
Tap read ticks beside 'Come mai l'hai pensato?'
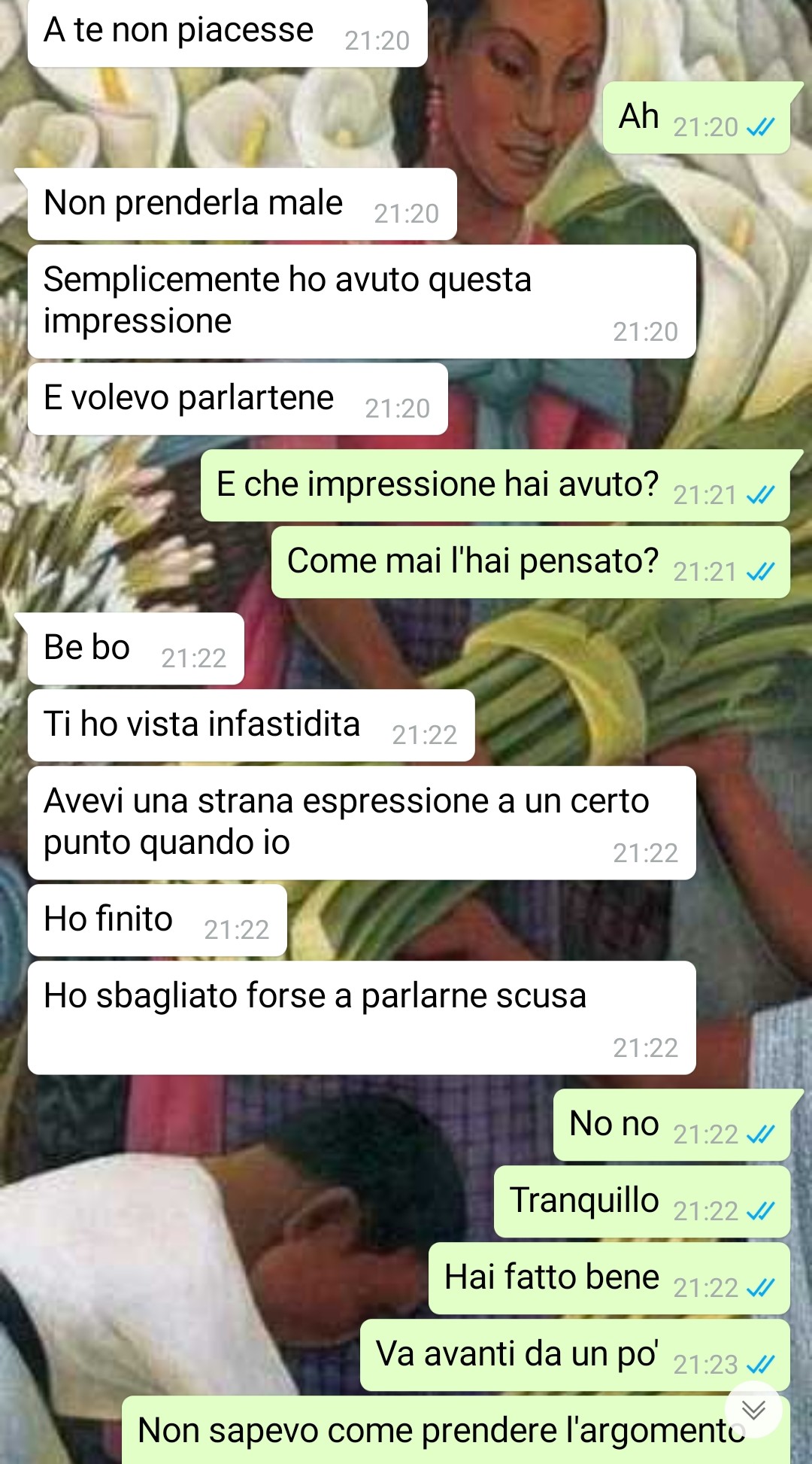(x=760, y=573)
